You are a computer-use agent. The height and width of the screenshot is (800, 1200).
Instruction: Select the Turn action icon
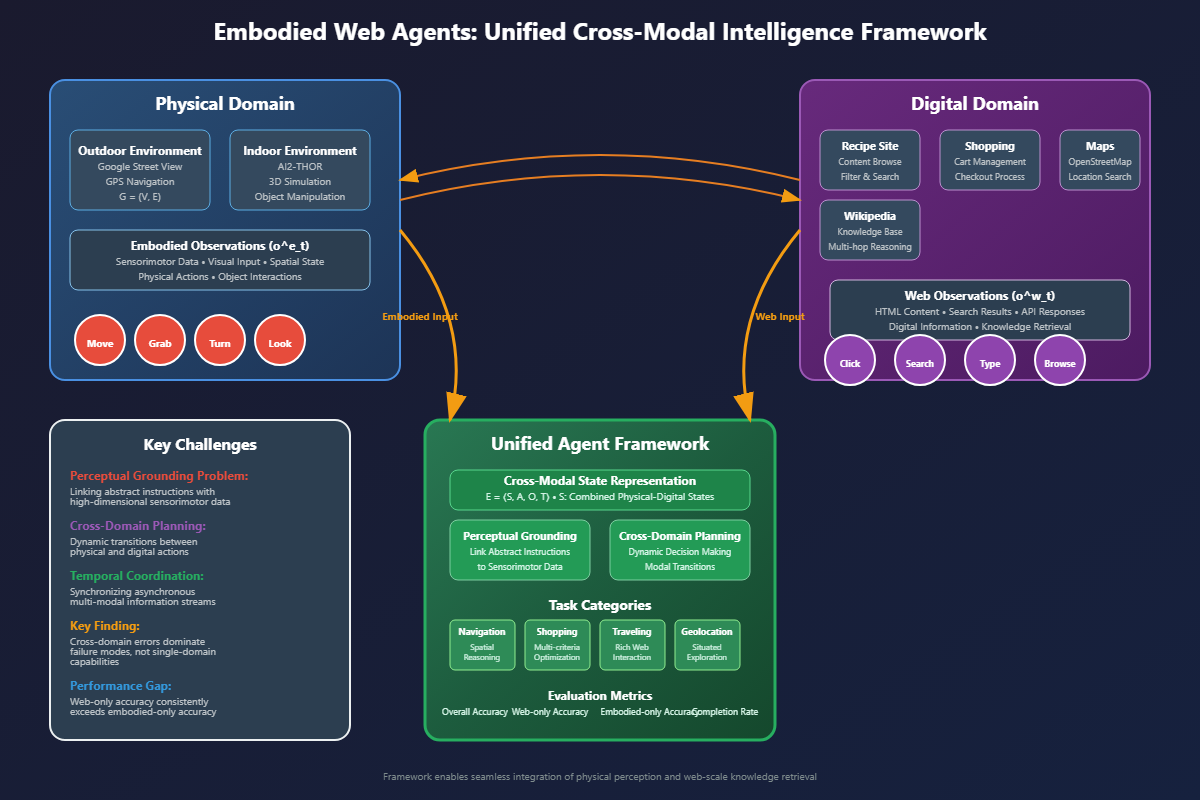pyautogui.click(x=220, y=340)
